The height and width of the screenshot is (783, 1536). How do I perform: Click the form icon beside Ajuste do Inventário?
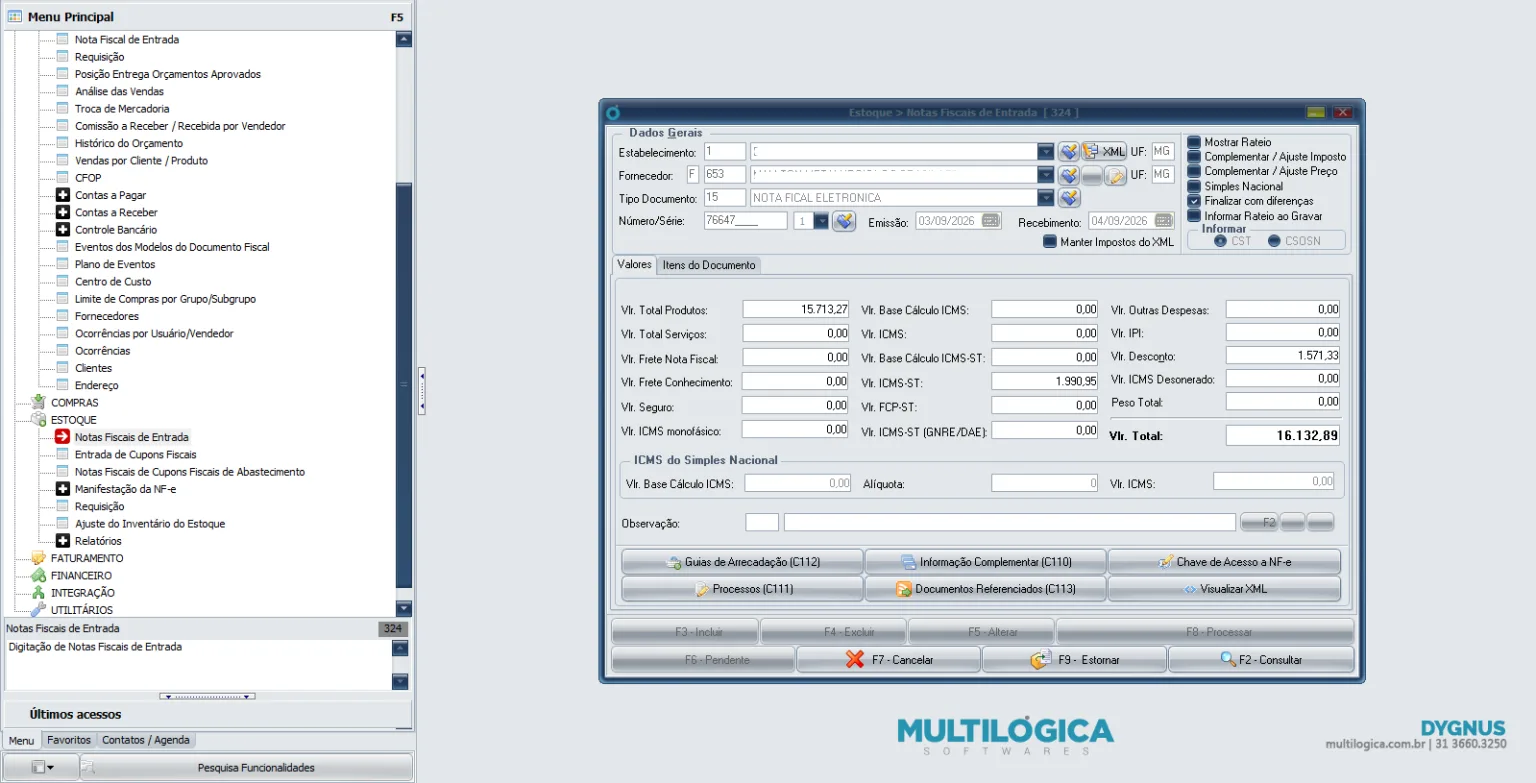62,523
